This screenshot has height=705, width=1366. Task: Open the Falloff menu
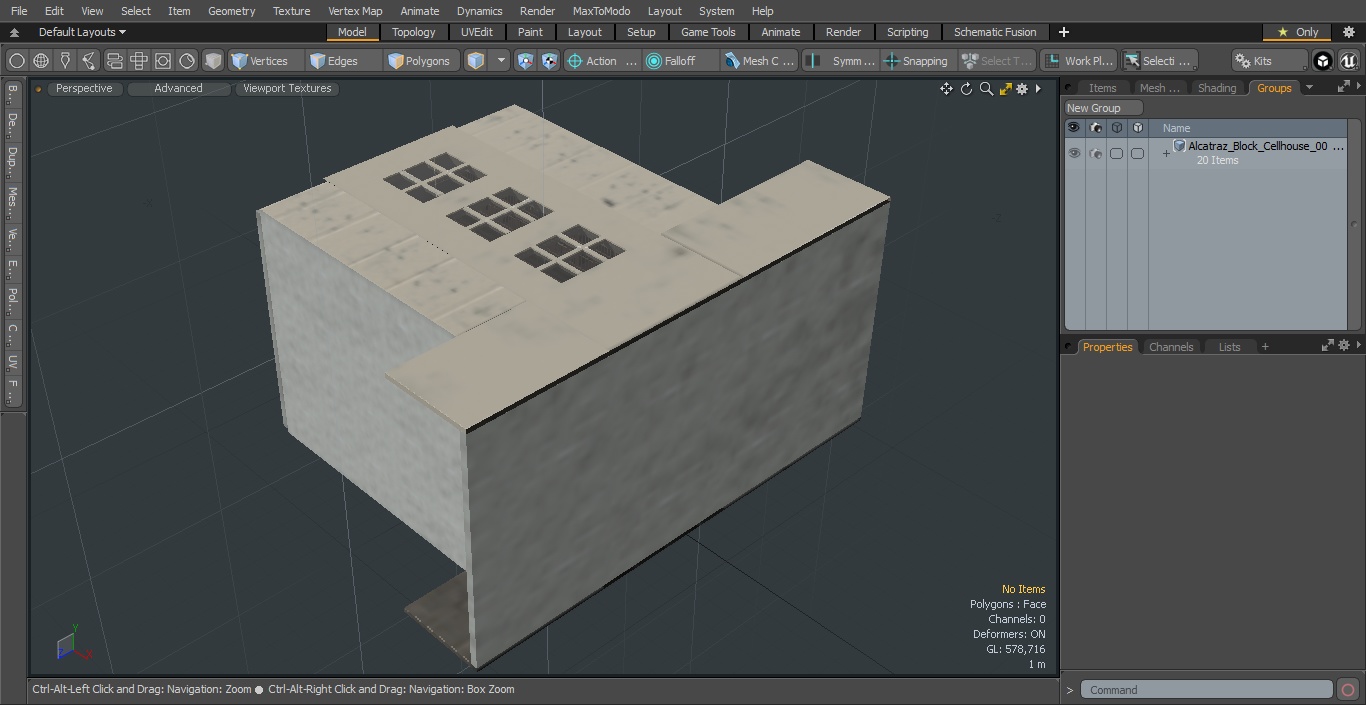[680, 61]
